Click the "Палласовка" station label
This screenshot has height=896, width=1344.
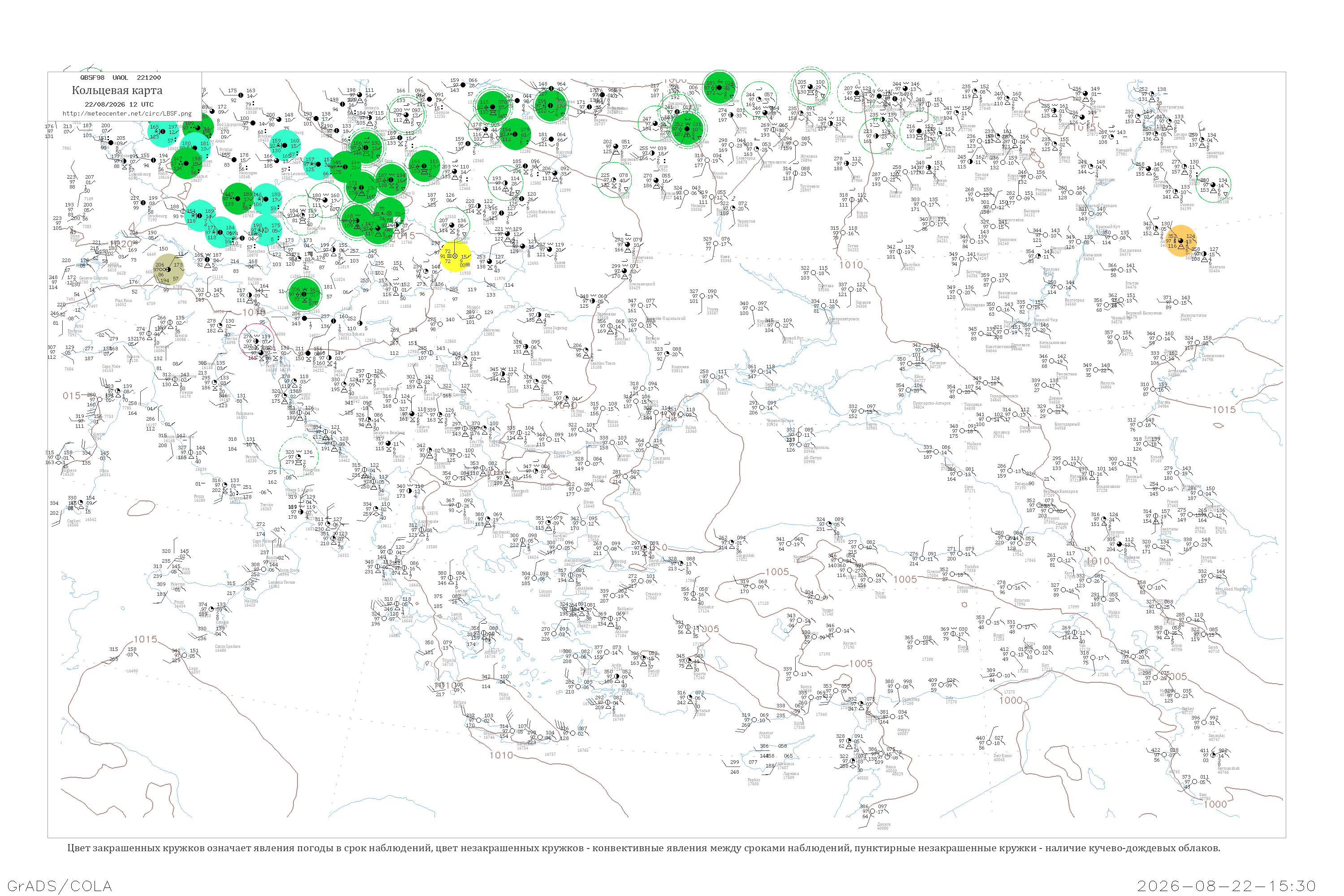(1130, 250)
